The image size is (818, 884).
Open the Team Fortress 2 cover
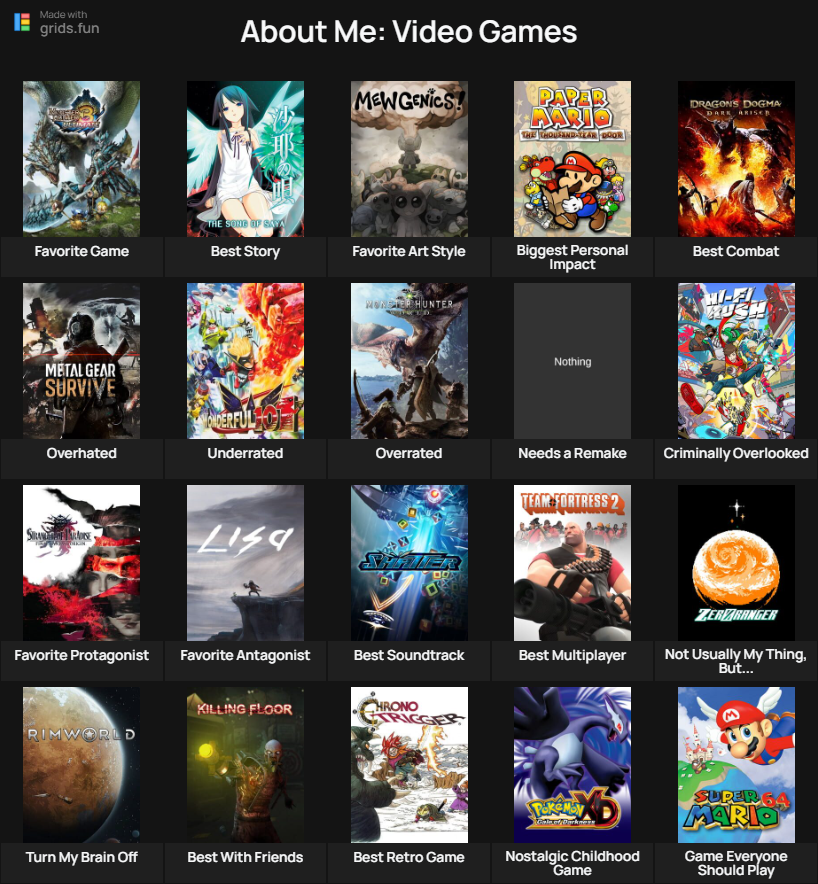[572, 563]
